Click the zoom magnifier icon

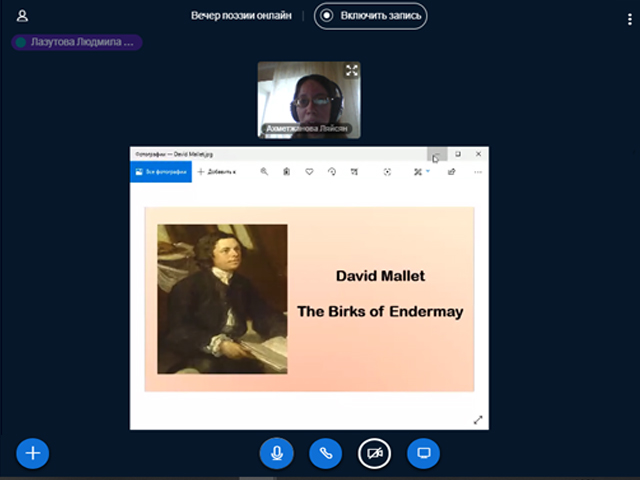click(264, 172)
